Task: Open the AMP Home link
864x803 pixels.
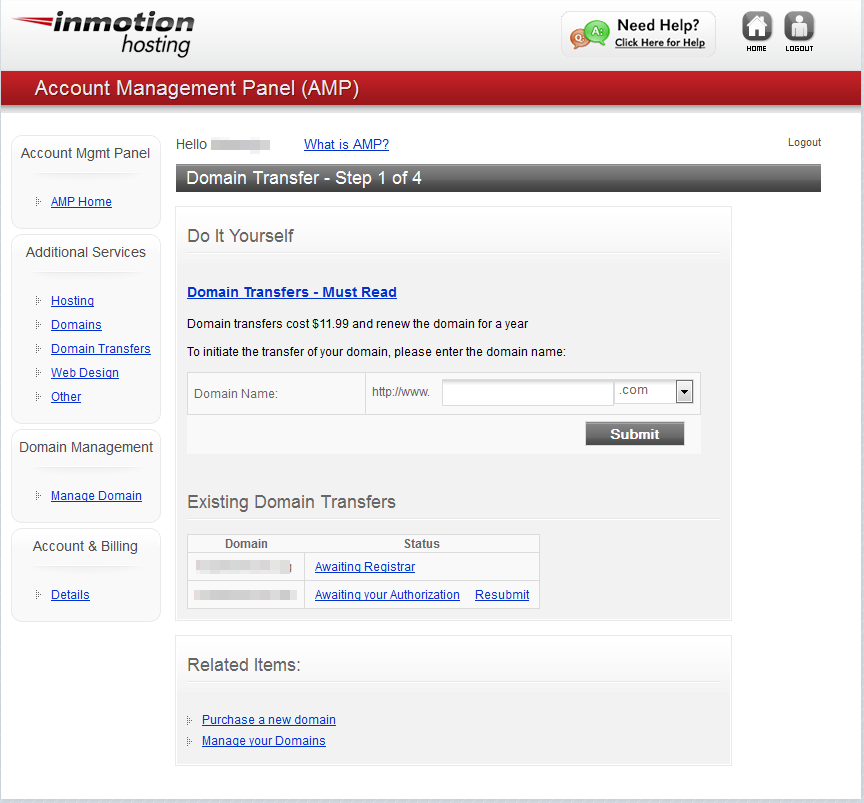Action: [x=81, y=202]
